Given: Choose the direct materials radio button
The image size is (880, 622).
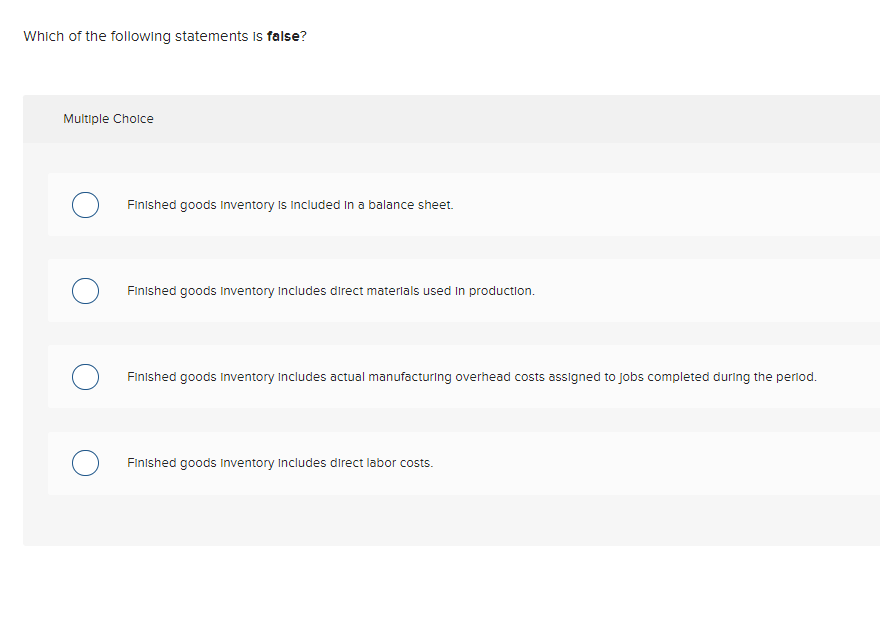Looking at the screenshot, I should click(85, 291).
